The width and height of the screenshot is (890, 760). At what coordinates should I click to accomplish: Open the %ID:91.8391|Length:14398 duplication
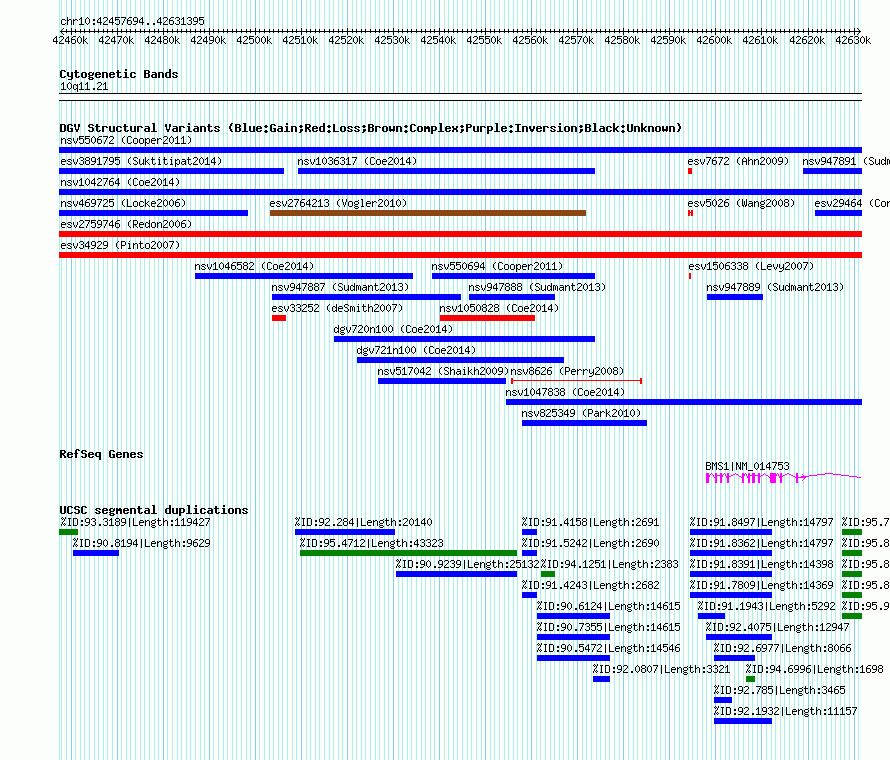[x=731, y=574]
